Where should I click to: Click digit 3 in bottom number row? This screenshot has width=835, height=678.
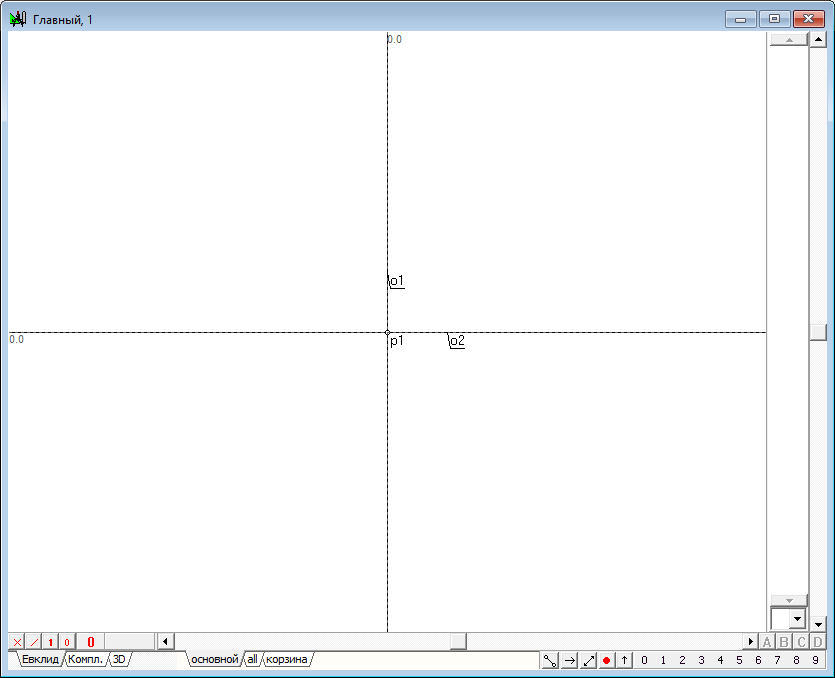(701, 660)
